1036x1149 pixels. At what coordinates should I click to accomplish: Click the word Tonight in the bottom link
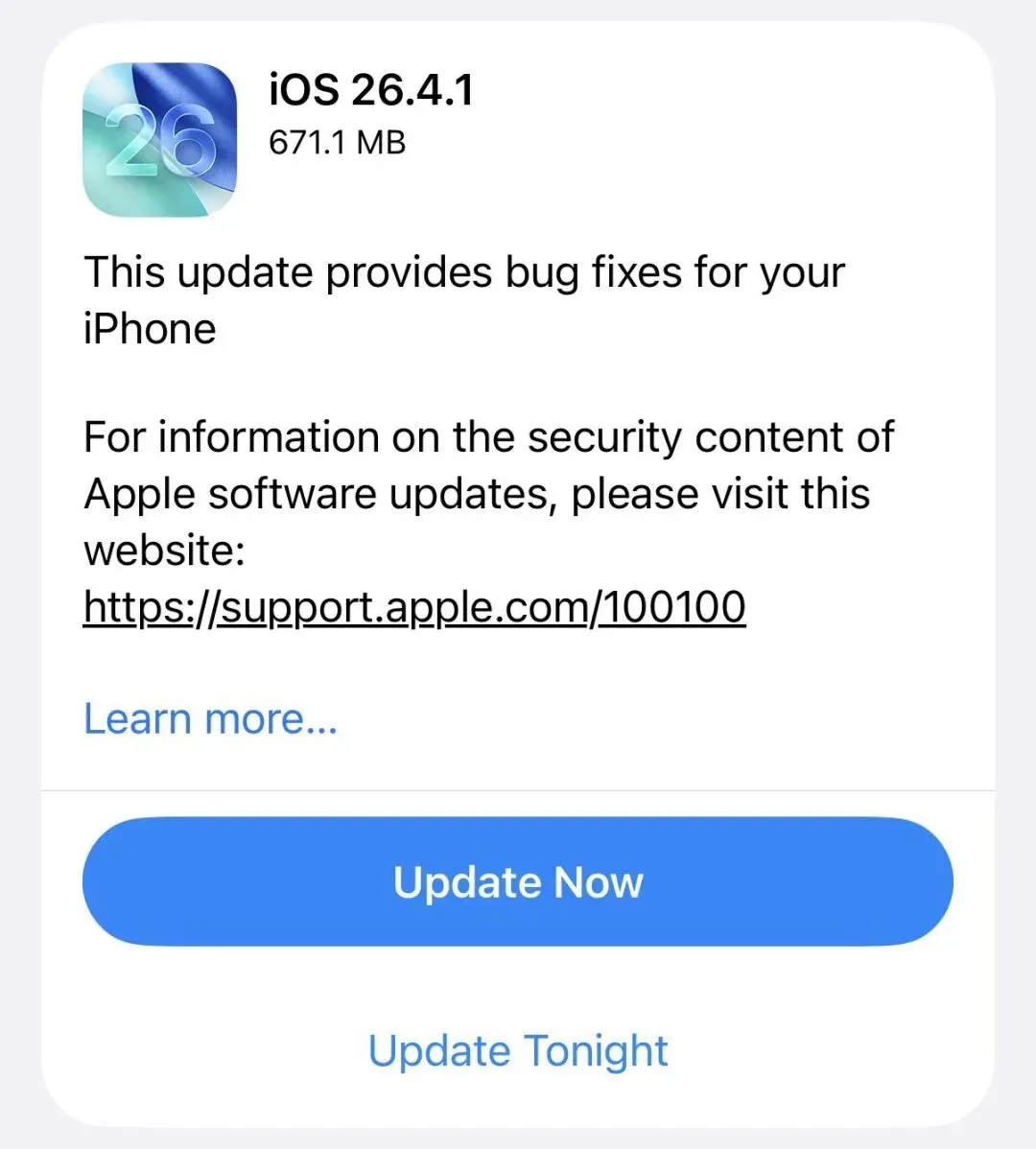595,1051
